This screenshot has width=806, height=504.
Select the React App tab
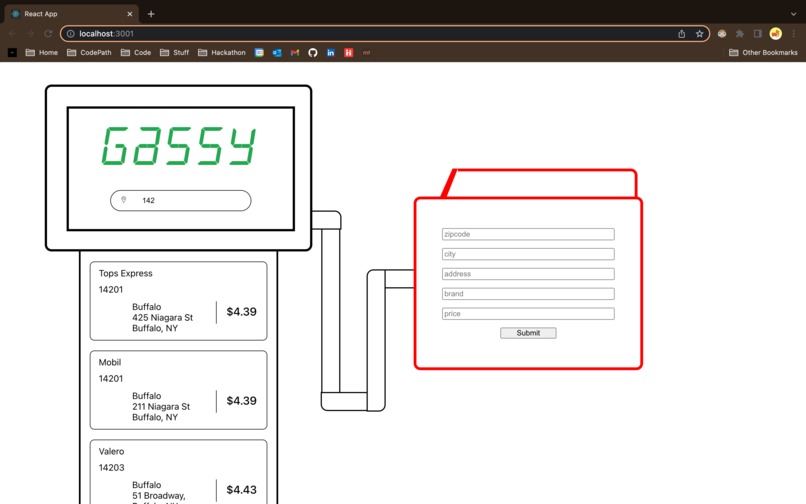pyautogui.click(x=71, y=14)
